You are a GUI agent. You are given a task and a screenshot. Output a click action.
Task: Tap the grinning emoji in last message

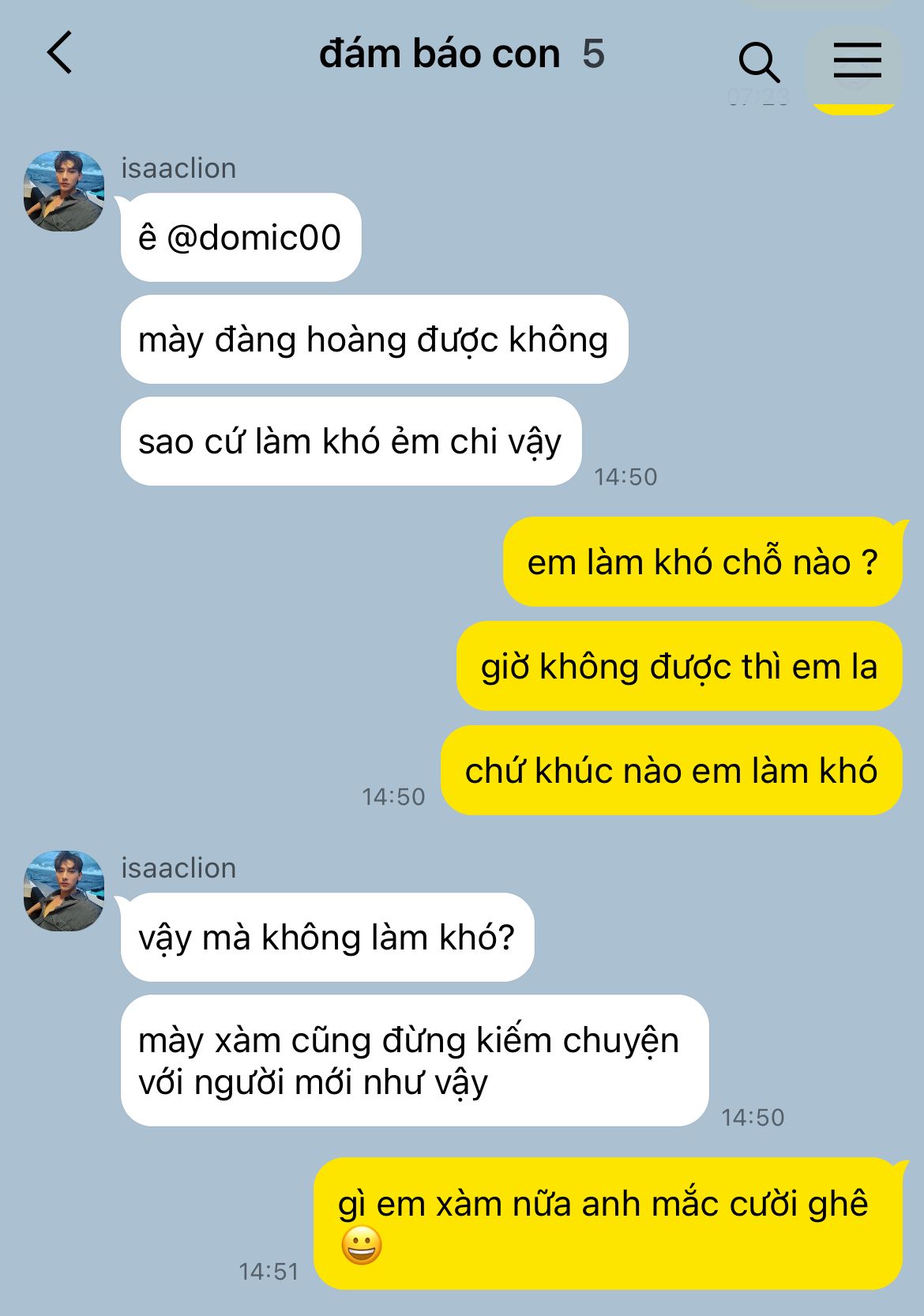[362, 1246]
